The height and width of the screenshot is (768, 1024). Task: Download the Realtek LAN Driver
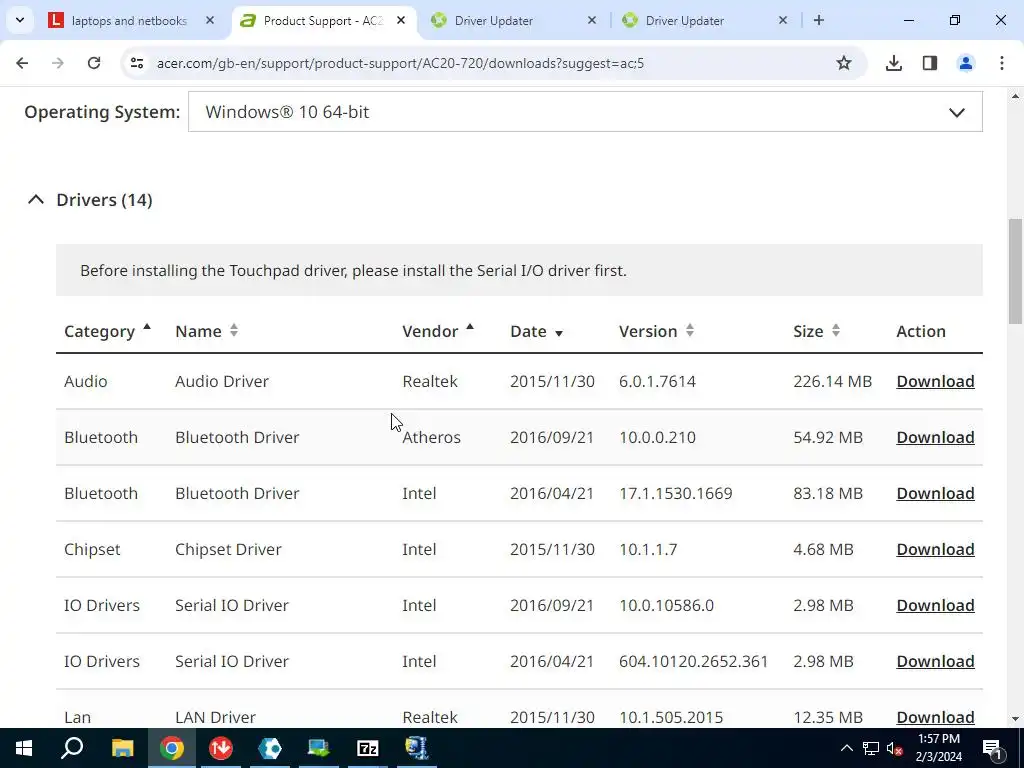[x=935, y=717]
